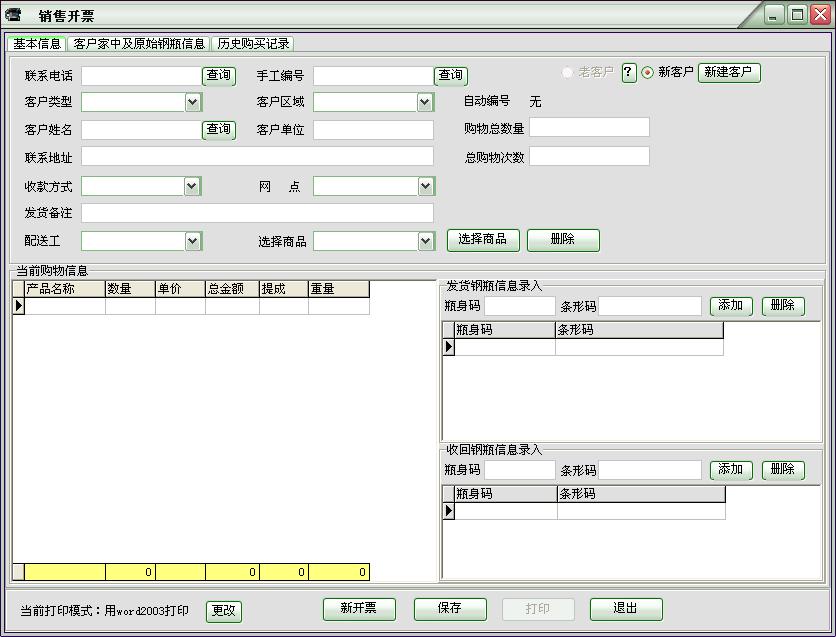Click 添加 in 发货钢瓶信息录入 section
Image resolution: width=836 pixels, height=637 pixels.
pos(731,306)
